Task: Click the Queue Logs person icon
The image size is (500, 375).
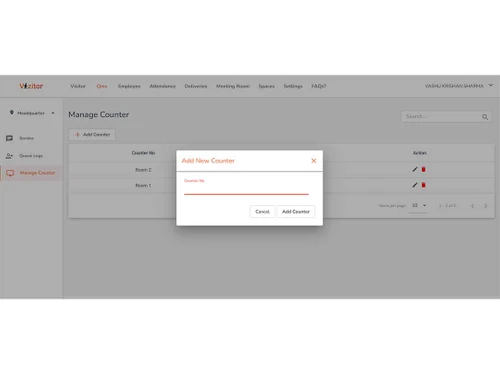Action: (x=9, y=156)
